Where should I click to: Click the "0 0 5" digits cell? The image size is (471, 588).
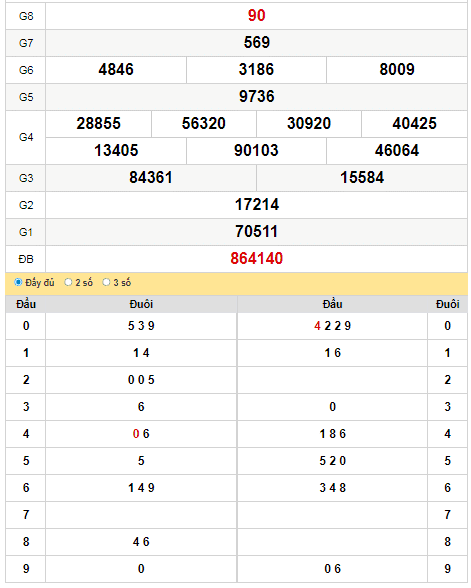141,380
